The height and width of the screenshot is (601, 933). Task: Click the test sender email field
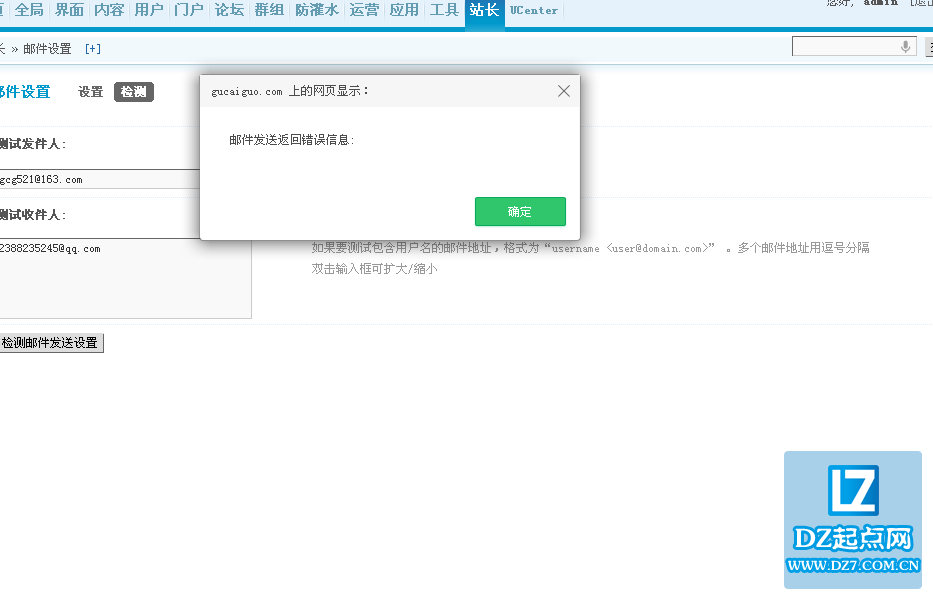[100, 179]
